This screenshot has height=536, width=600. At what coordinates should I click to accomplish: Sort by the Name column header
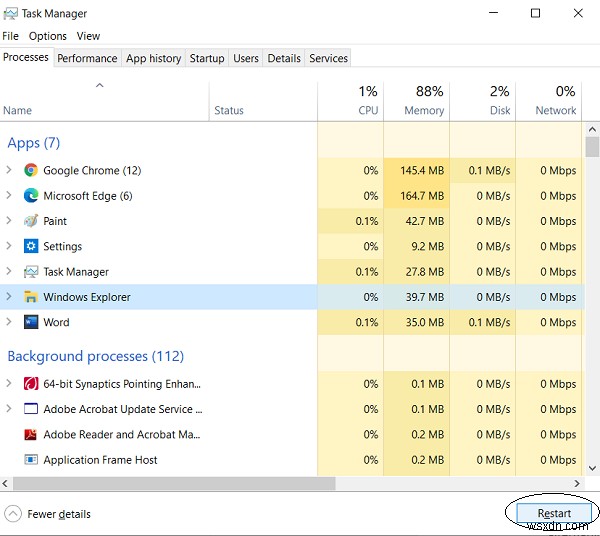pyautogui.click(x=104, y=102)
